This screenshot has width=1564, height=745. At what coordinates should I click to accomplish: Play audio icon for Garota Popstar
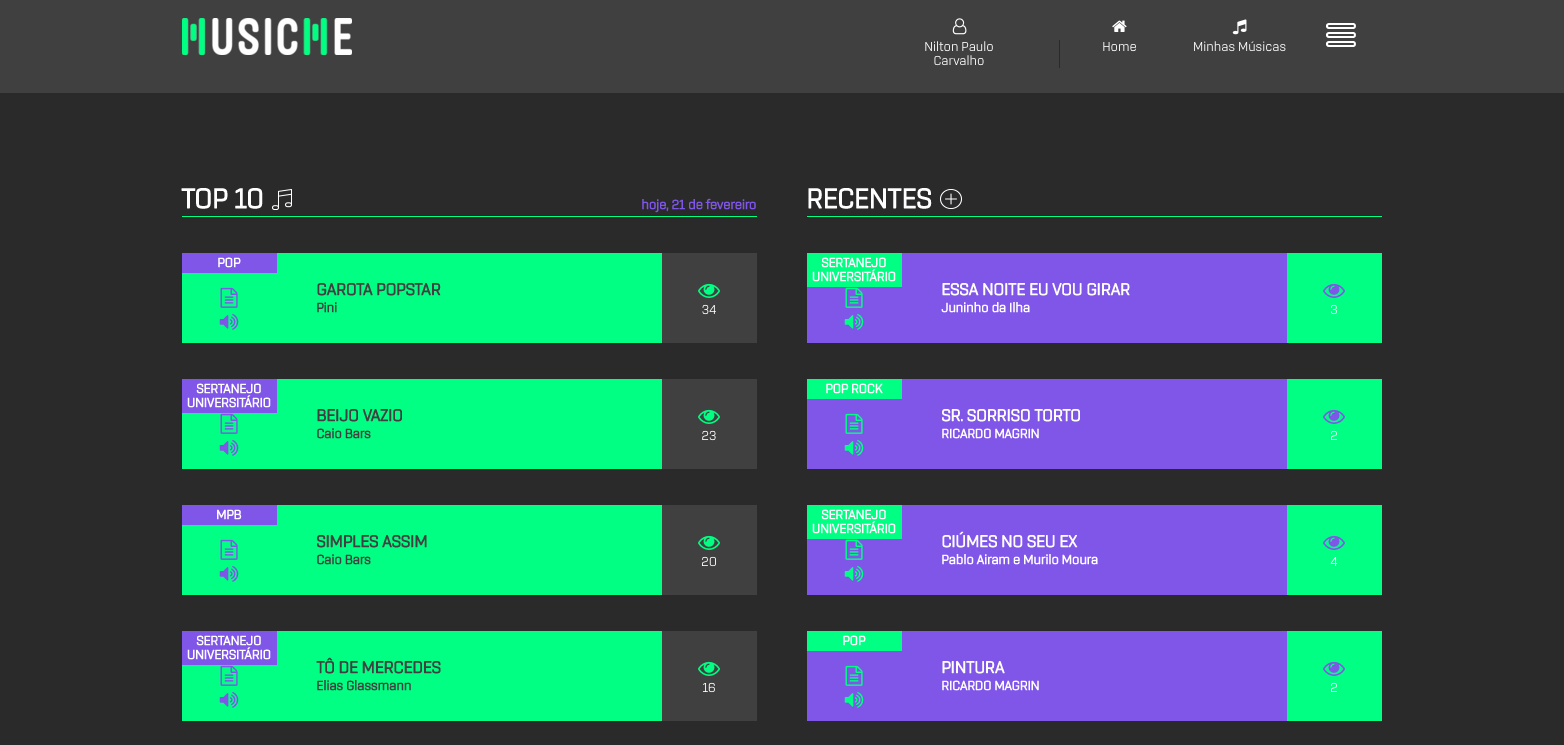point(229,322)
